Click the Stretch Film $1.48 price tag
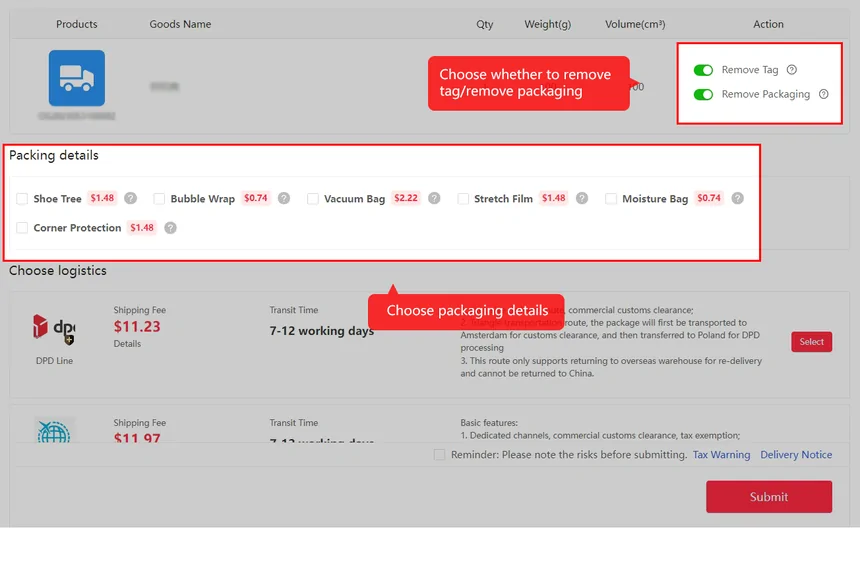Image resolution: width=860 pixels, height=567 pixels. [x=553, y=198]
